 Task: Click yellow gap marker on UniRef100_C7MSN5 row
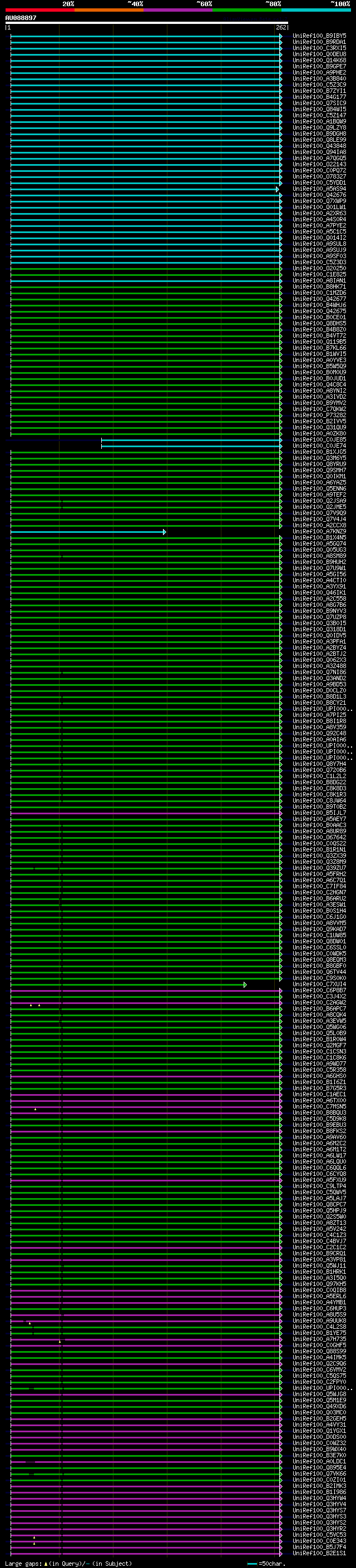[x=35, y=1109]
